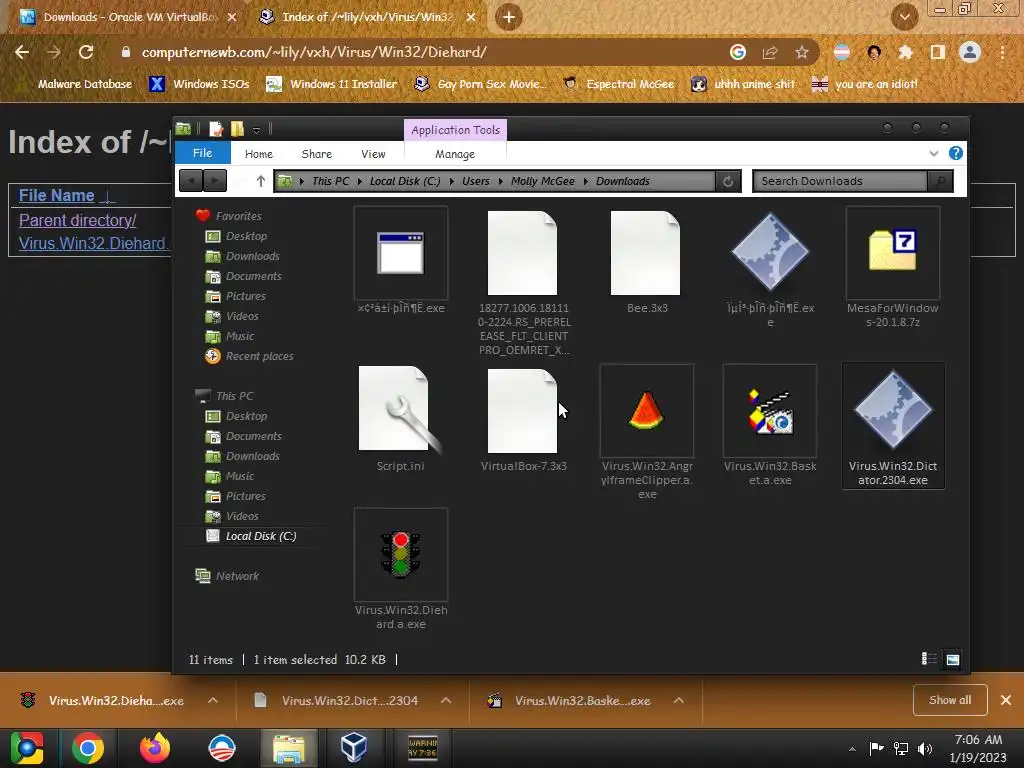The image size is (1024, 768).
Task: Open new Chrome tab with plus
Action: (509, 17)
